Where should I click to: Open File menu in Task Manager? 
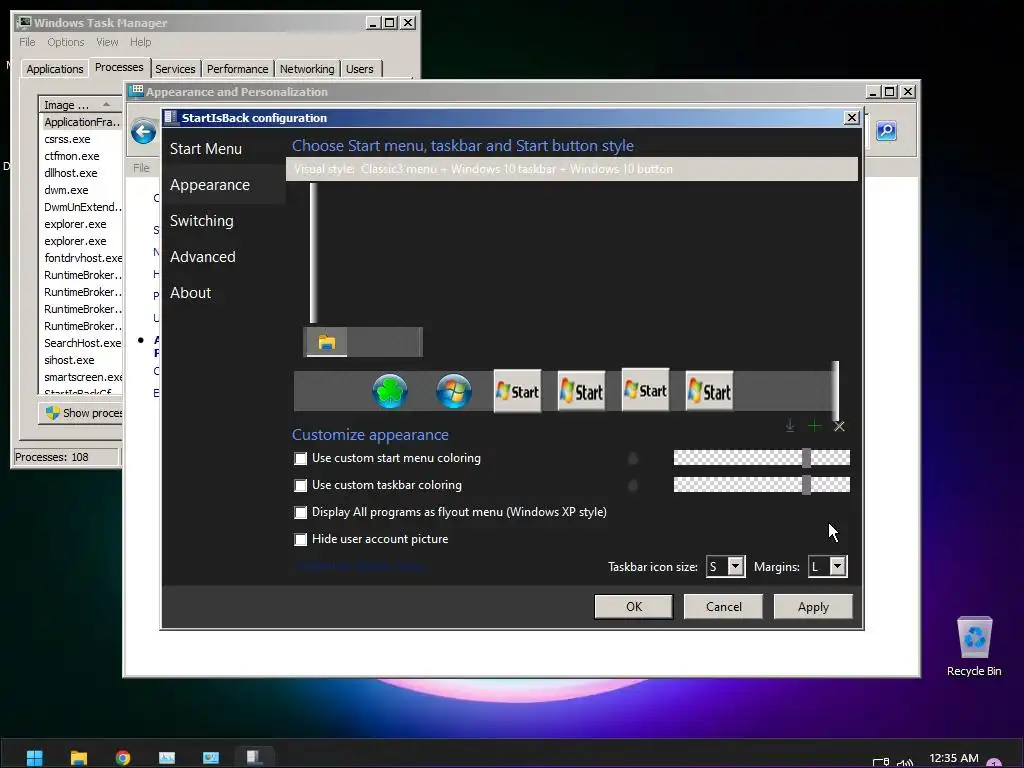[x=27, y=42]
